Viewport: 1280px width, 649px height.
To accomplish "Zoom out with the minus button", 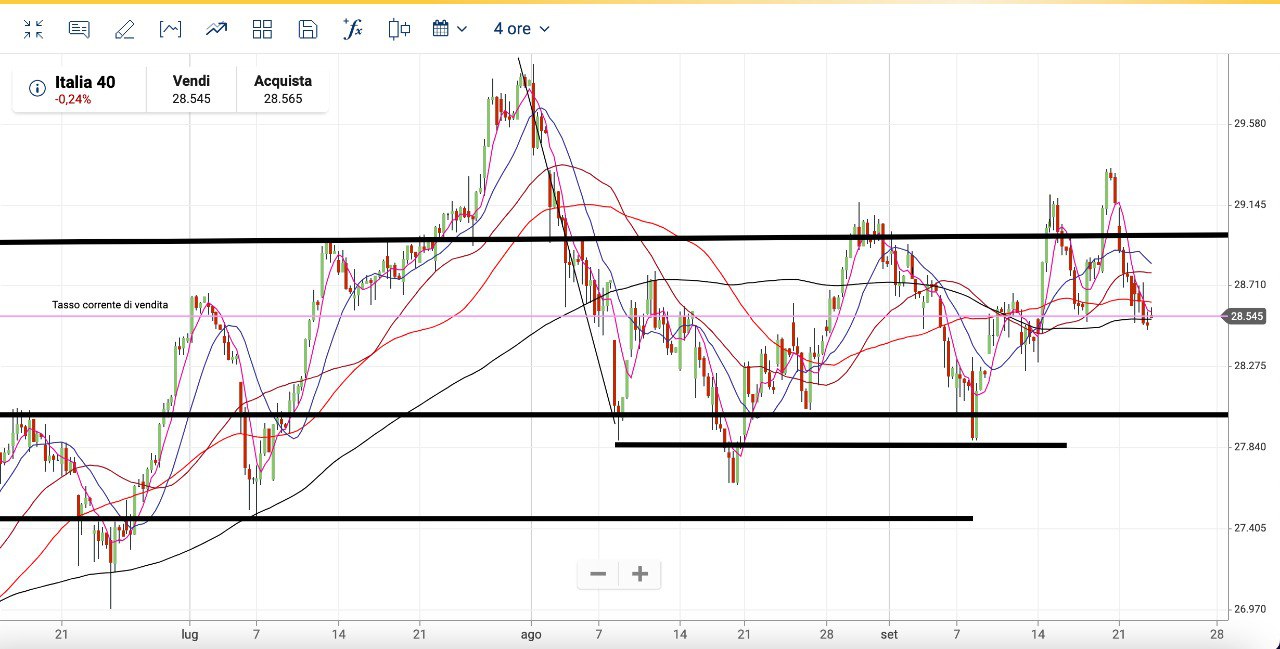I will click(x=598, y=574).
